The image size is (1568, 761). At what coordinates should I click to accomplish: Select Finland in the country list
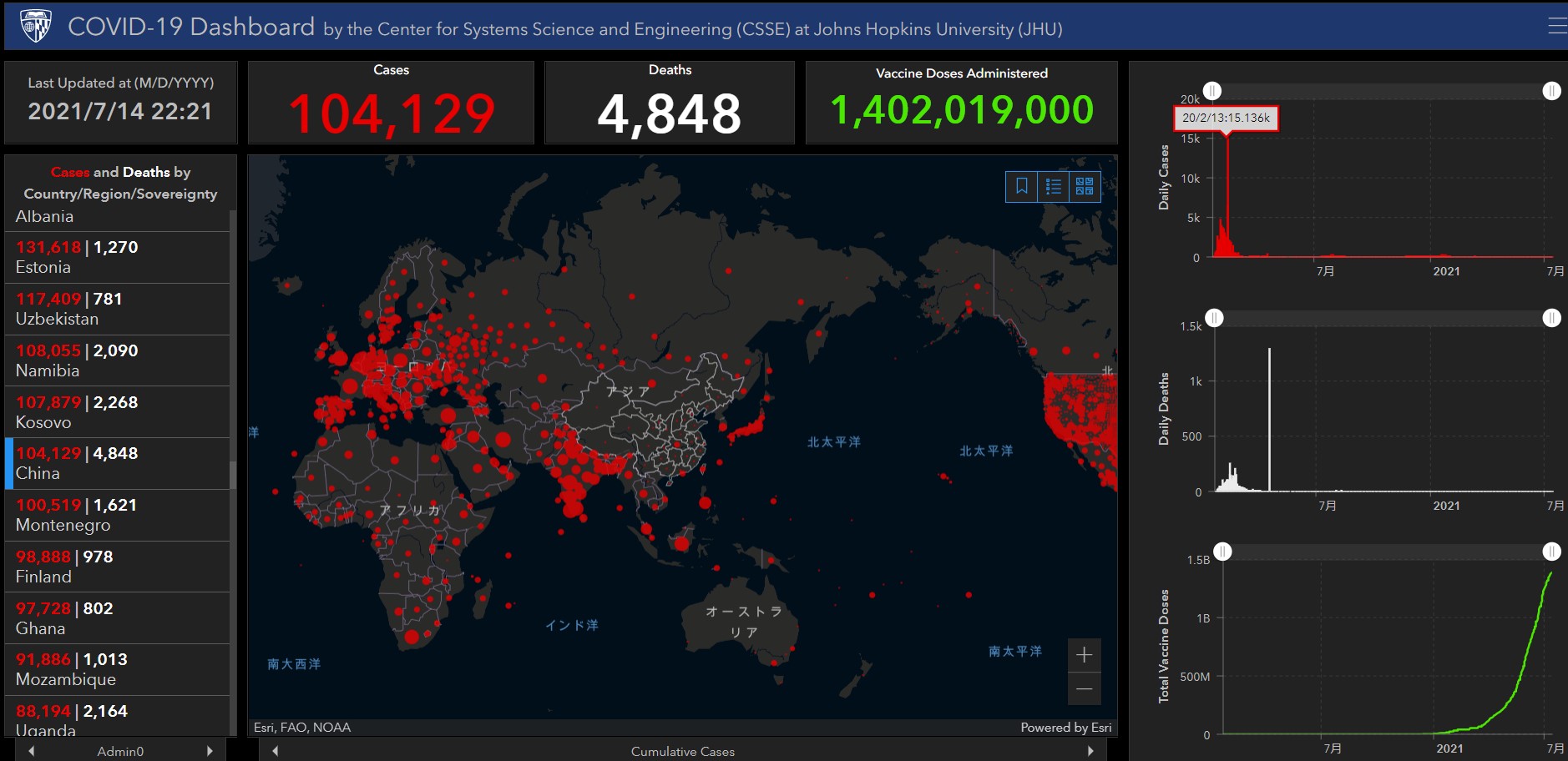click(x=117, y=567)
